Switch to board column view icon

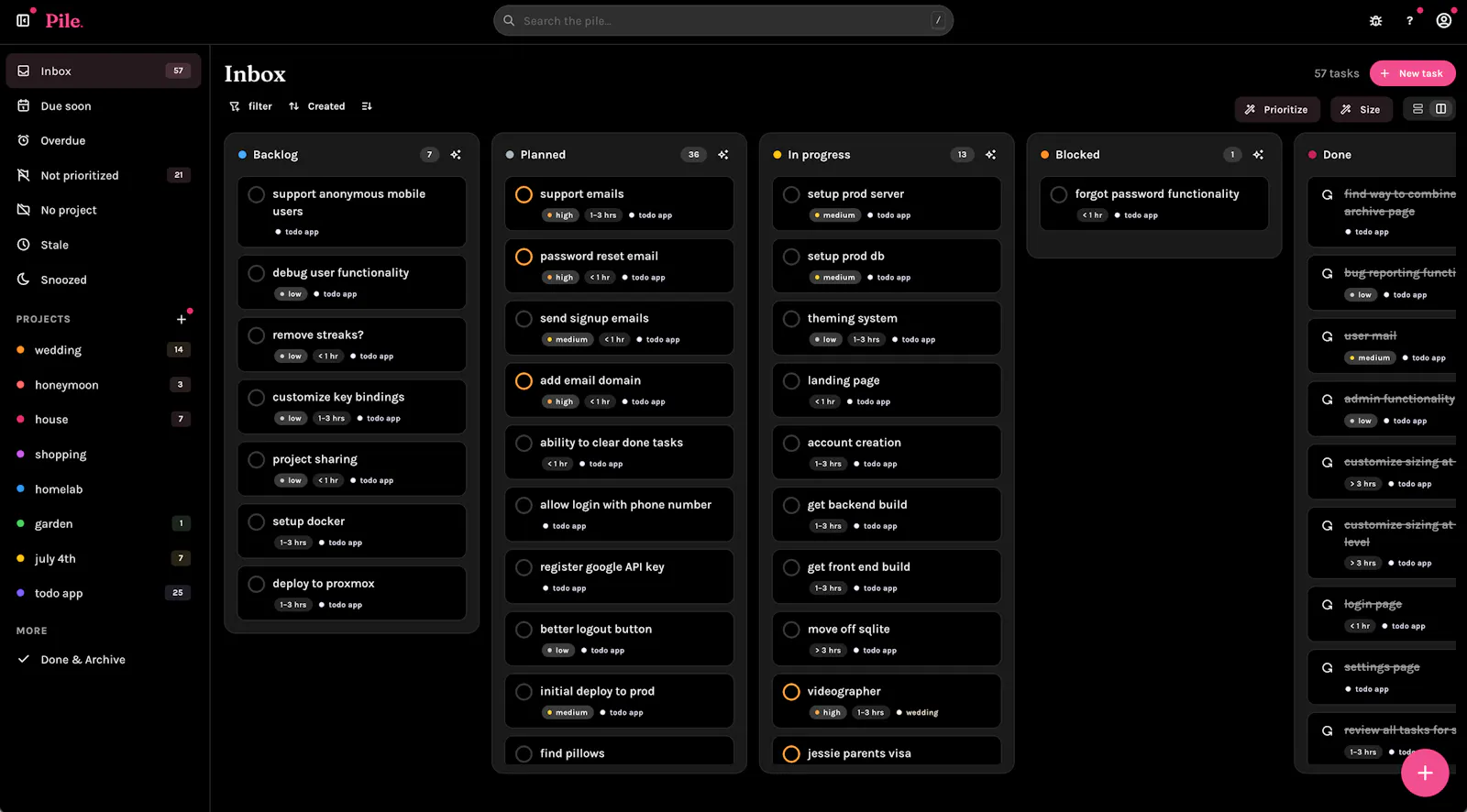point(1441,109)
